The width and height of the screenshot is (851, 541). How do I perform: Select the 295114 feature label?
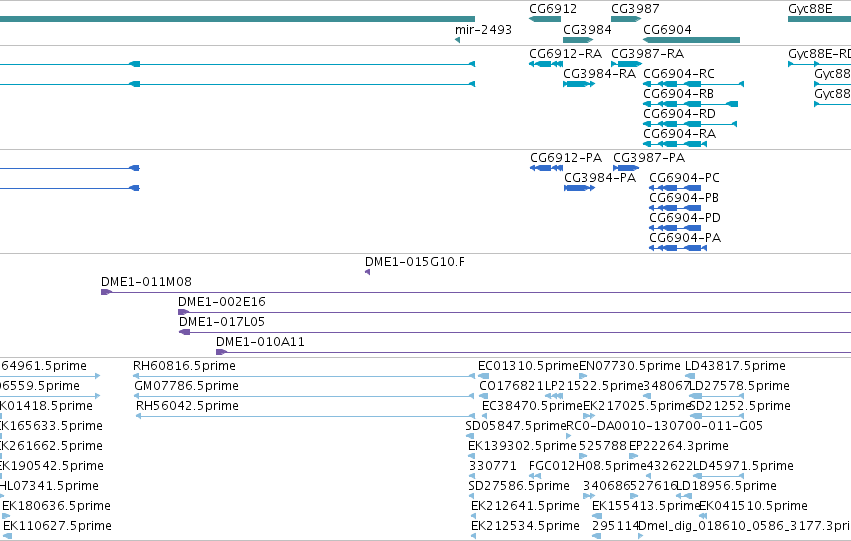pos(615,526)
